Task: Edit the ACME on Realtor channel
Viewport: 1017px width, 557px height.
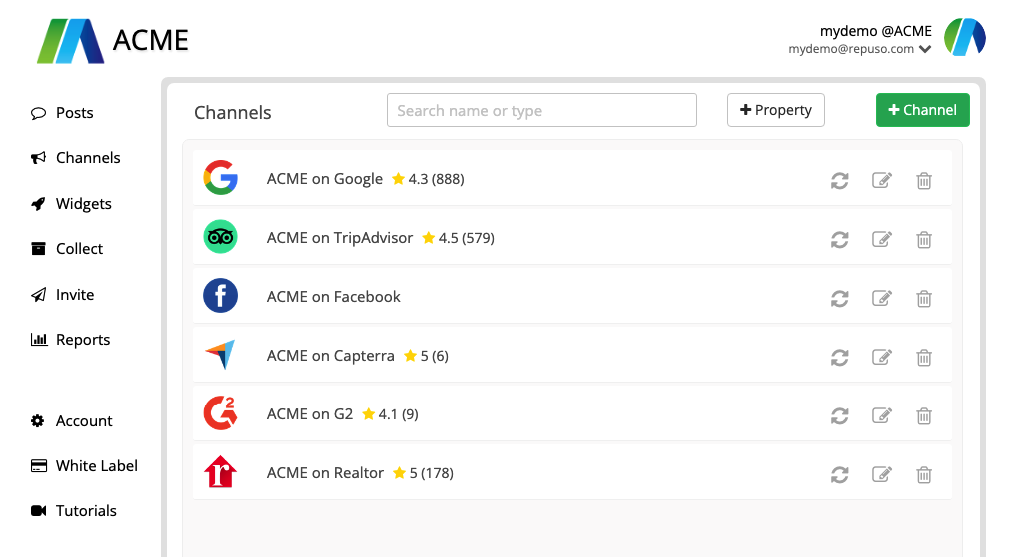Action: point(881,474)
